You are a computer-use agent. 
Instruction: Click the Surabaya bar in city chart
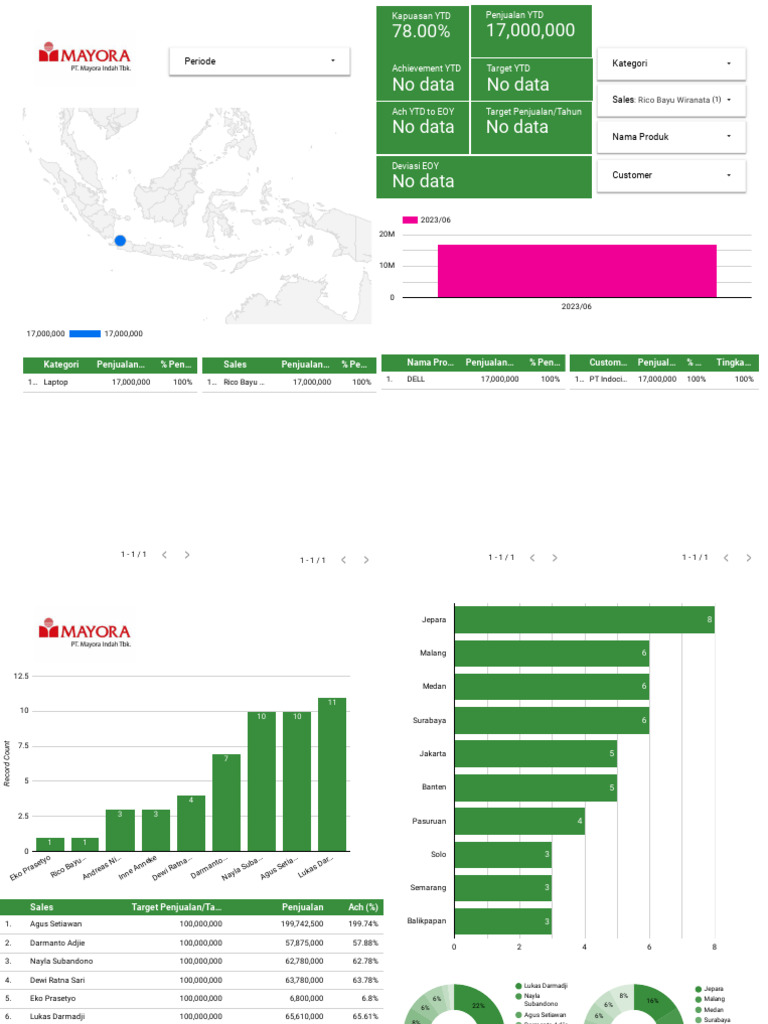pos(552,720)
